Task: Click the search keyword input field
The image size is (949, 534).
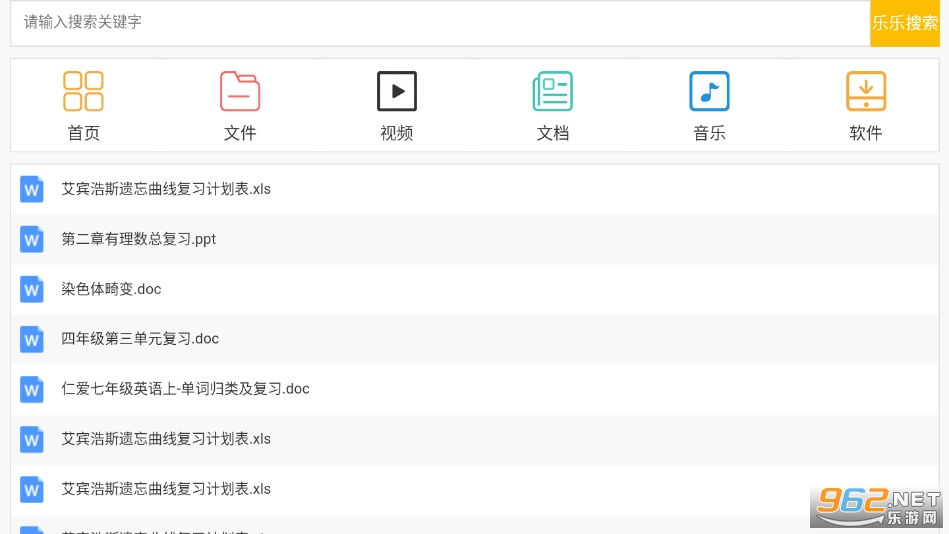Action: point(440,22)
